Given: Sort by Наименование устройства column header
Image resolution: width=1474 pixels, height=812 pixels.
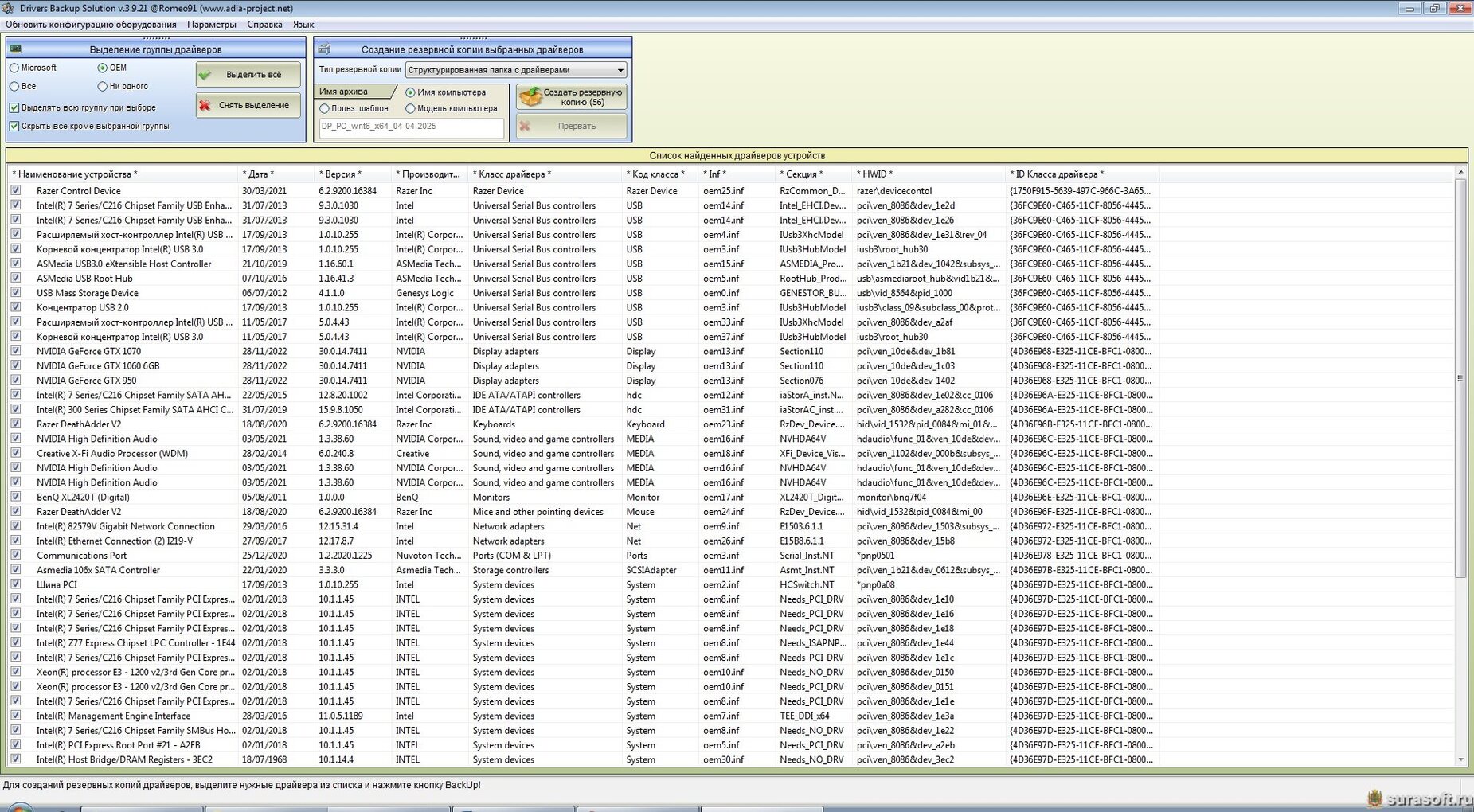Looking at the screenshot, I should pyautogui.click(x=123, y=174).
